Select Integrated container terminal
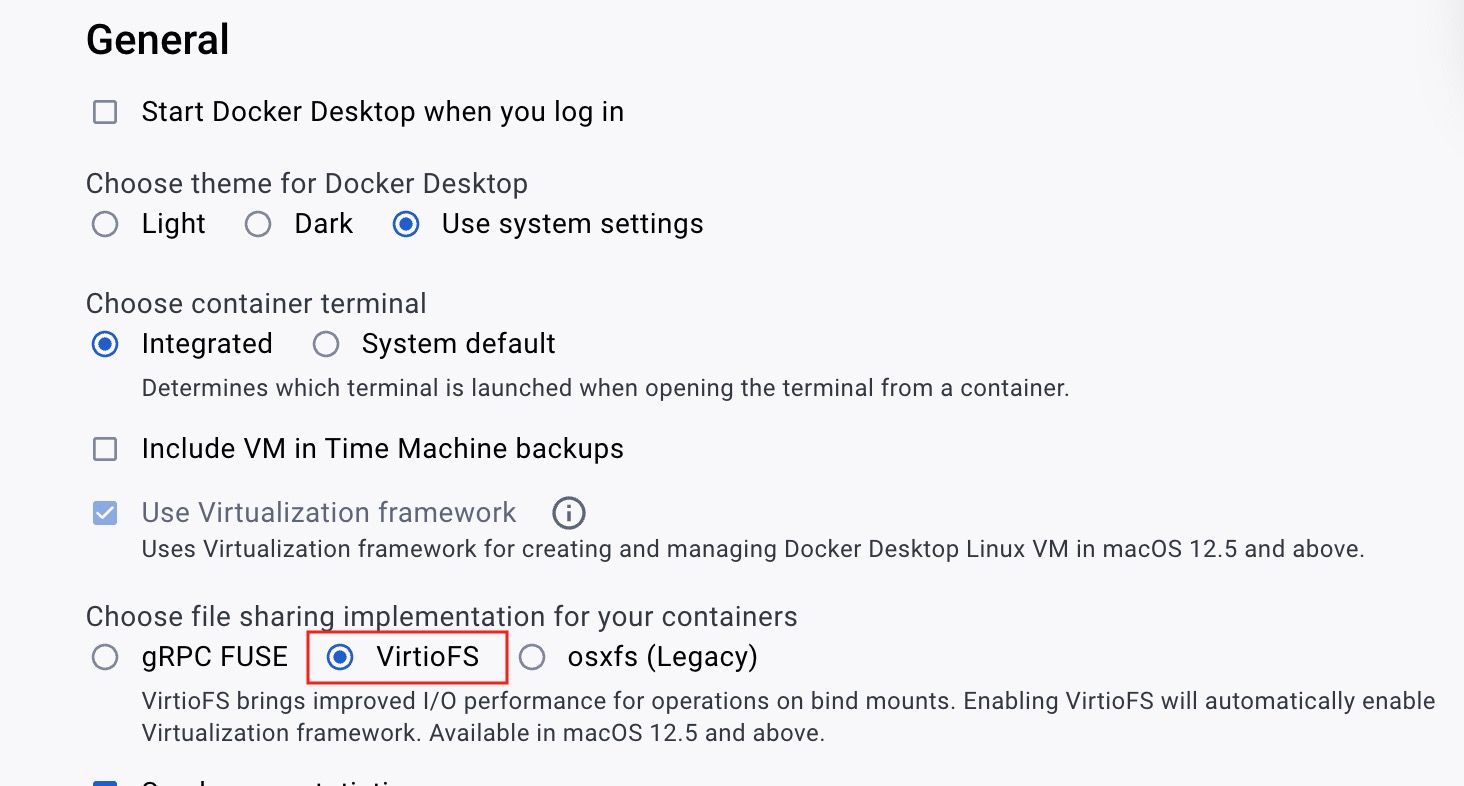 click(x=105, y=344)
